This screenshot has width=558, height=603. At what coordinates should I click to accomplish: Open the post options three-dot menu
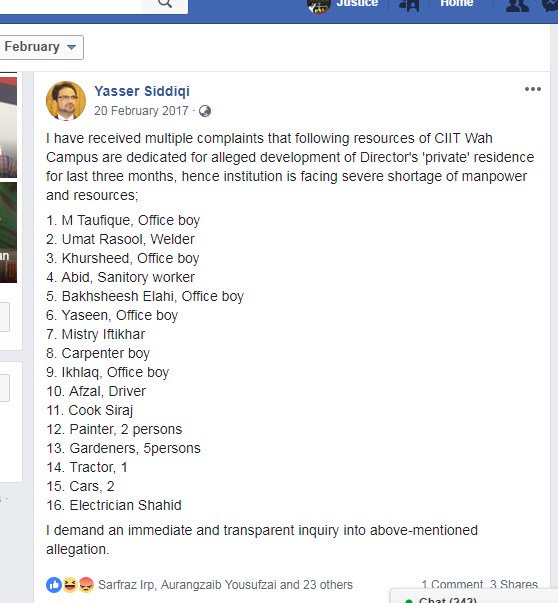click(533, 89)
